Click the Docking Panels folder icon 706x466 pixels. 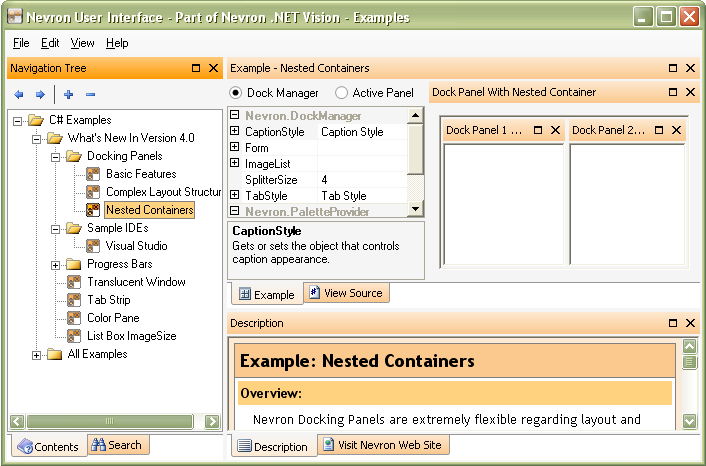(74, 156)
